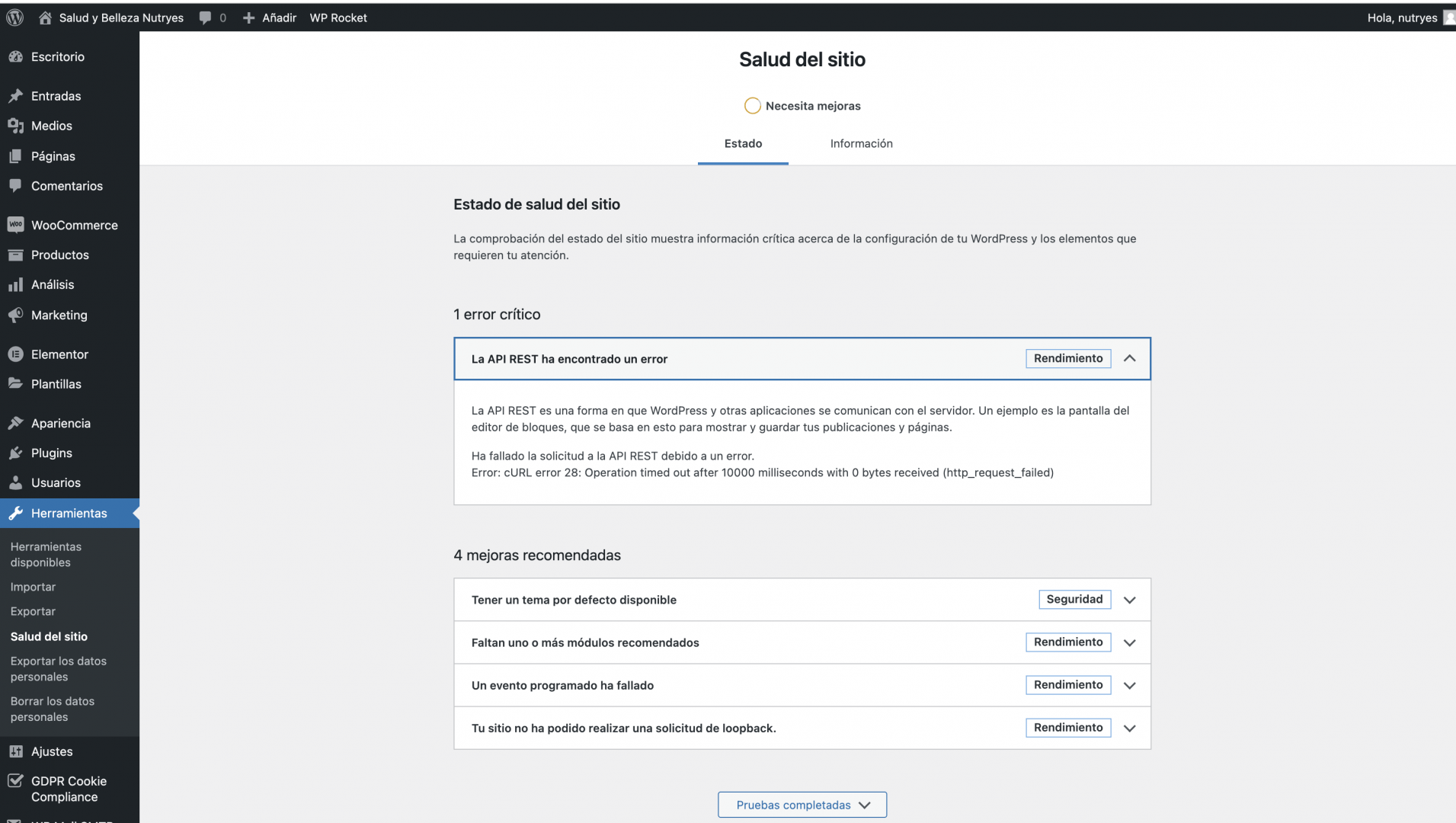
Task: Expand Un evento programado ha fallado
Action: pyautogui.click(x=1130, y=685)
